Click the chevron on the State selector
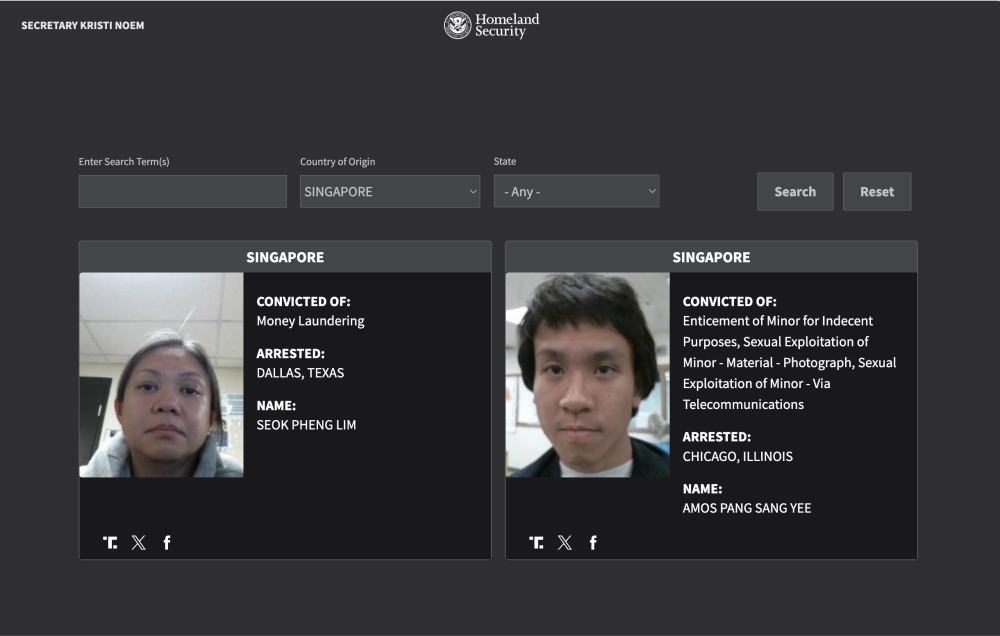This screenshot has width=1000, height=636. pyautogui.click(x=649, y=191)
